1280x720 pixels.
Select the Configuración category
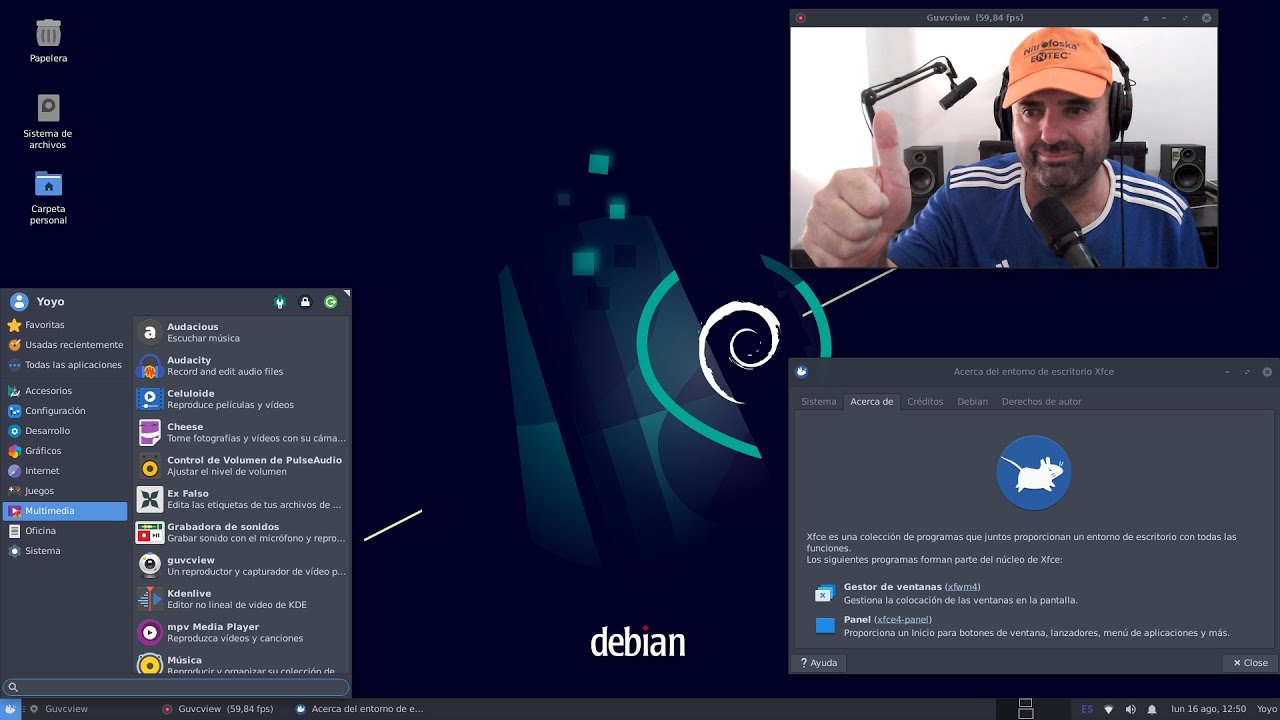[65, 411]
